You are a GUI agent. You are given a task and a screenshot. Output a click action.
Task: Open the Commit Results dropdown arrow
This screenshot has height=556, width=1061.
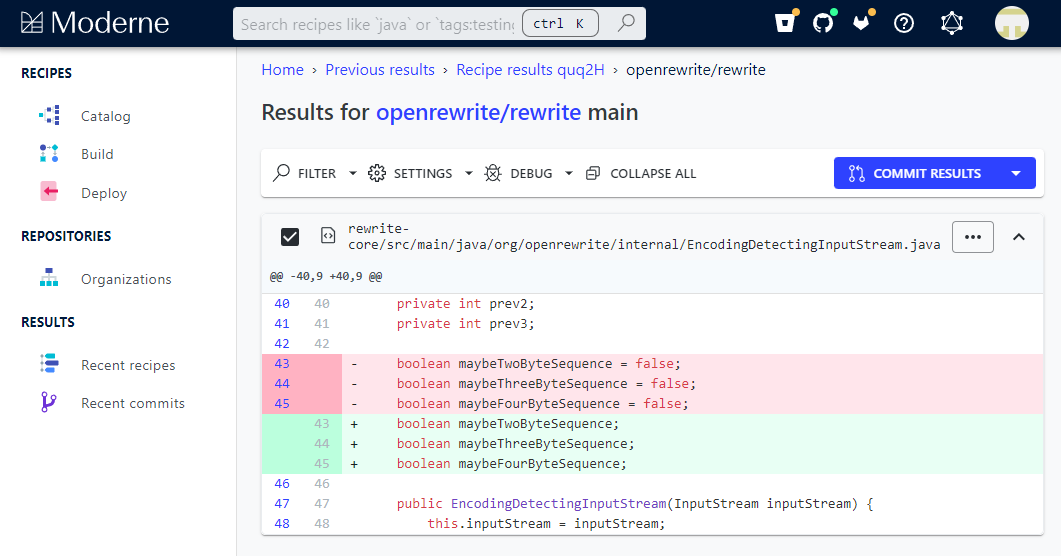(1016, 174)
